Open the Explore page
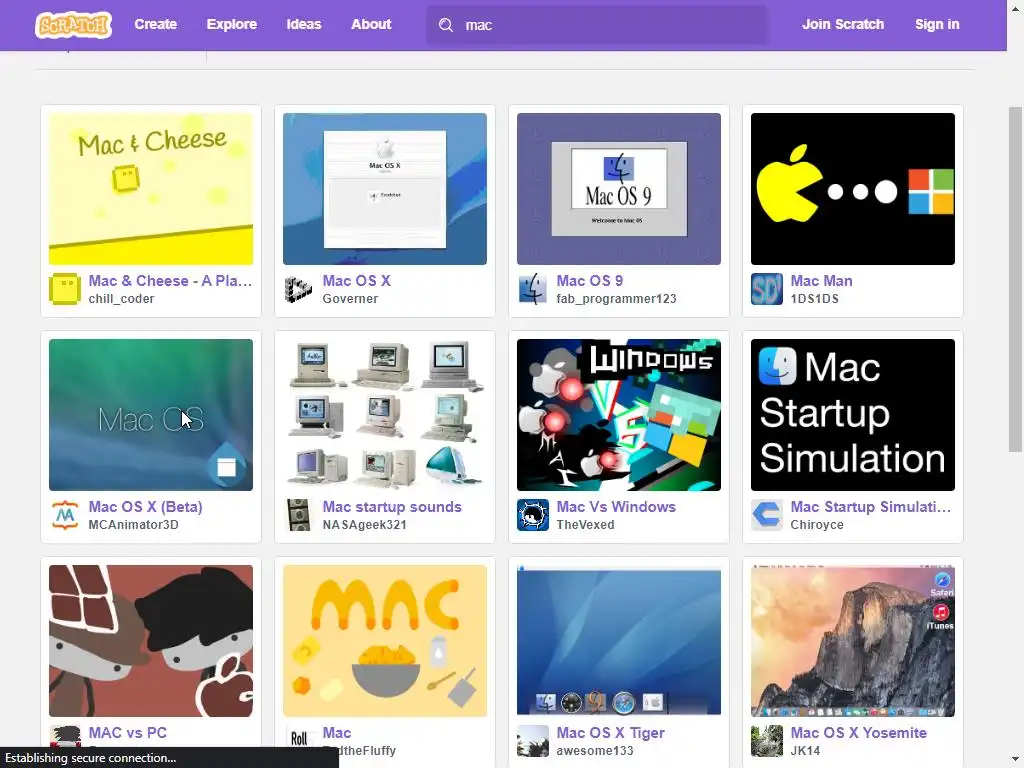This screenshot has height=768, width=1024. click(x=232, y=24)
